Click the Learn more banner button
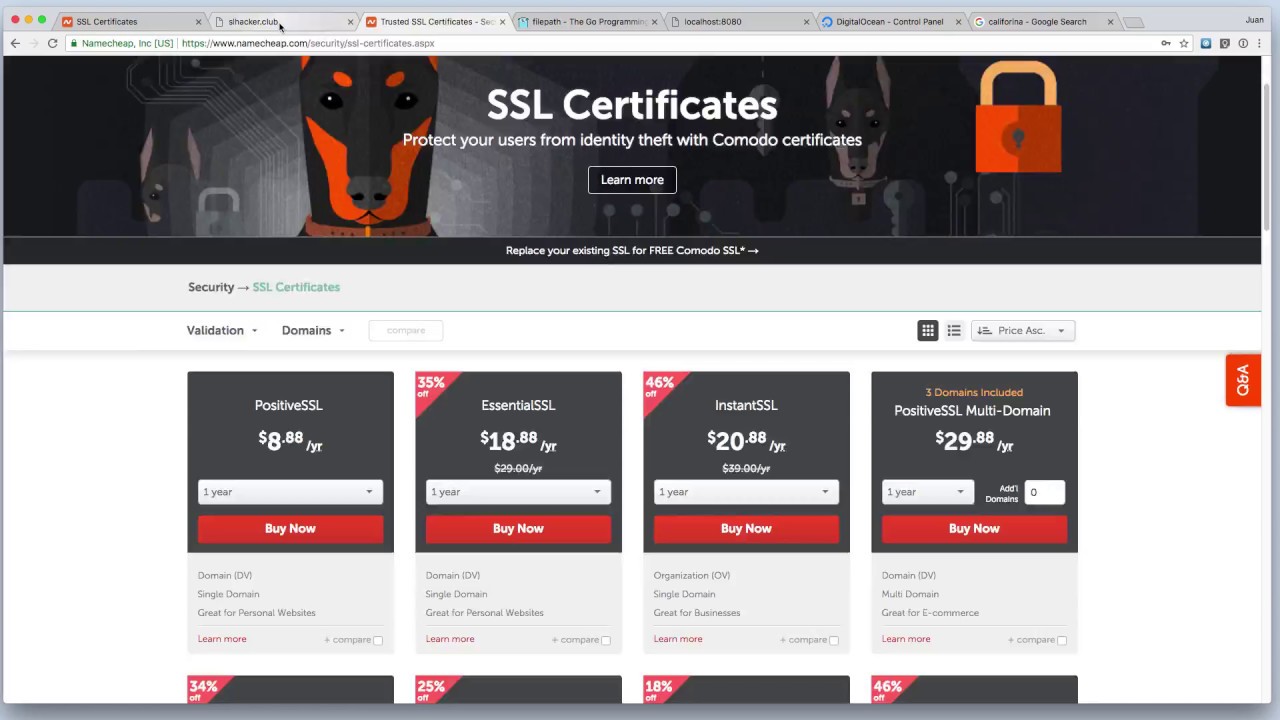Viewport: 1280px width, 720px height. pyautogui.click(x=632, y=180)
